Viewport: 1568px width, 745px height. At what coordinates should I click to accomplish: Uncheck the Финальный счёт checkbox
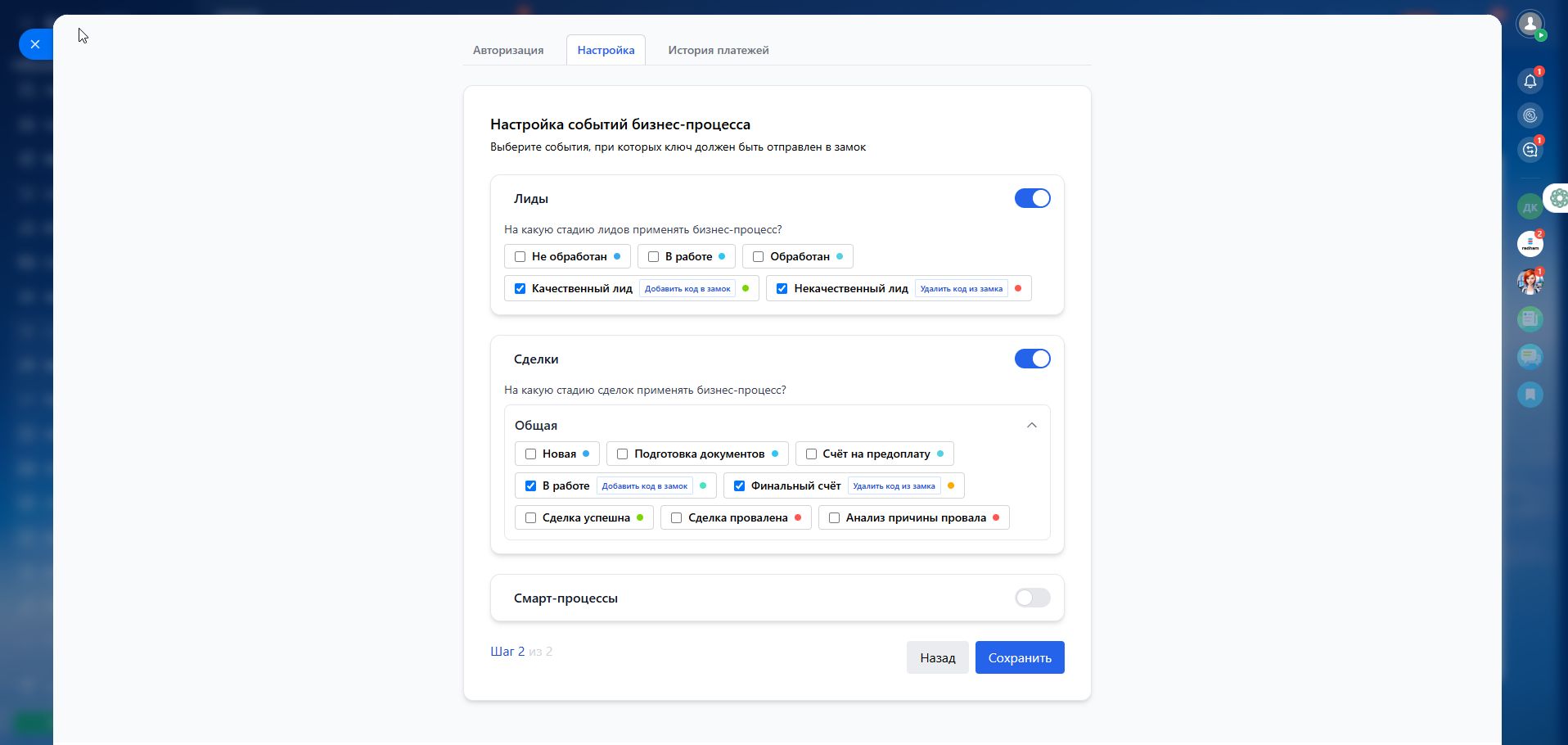739,485
